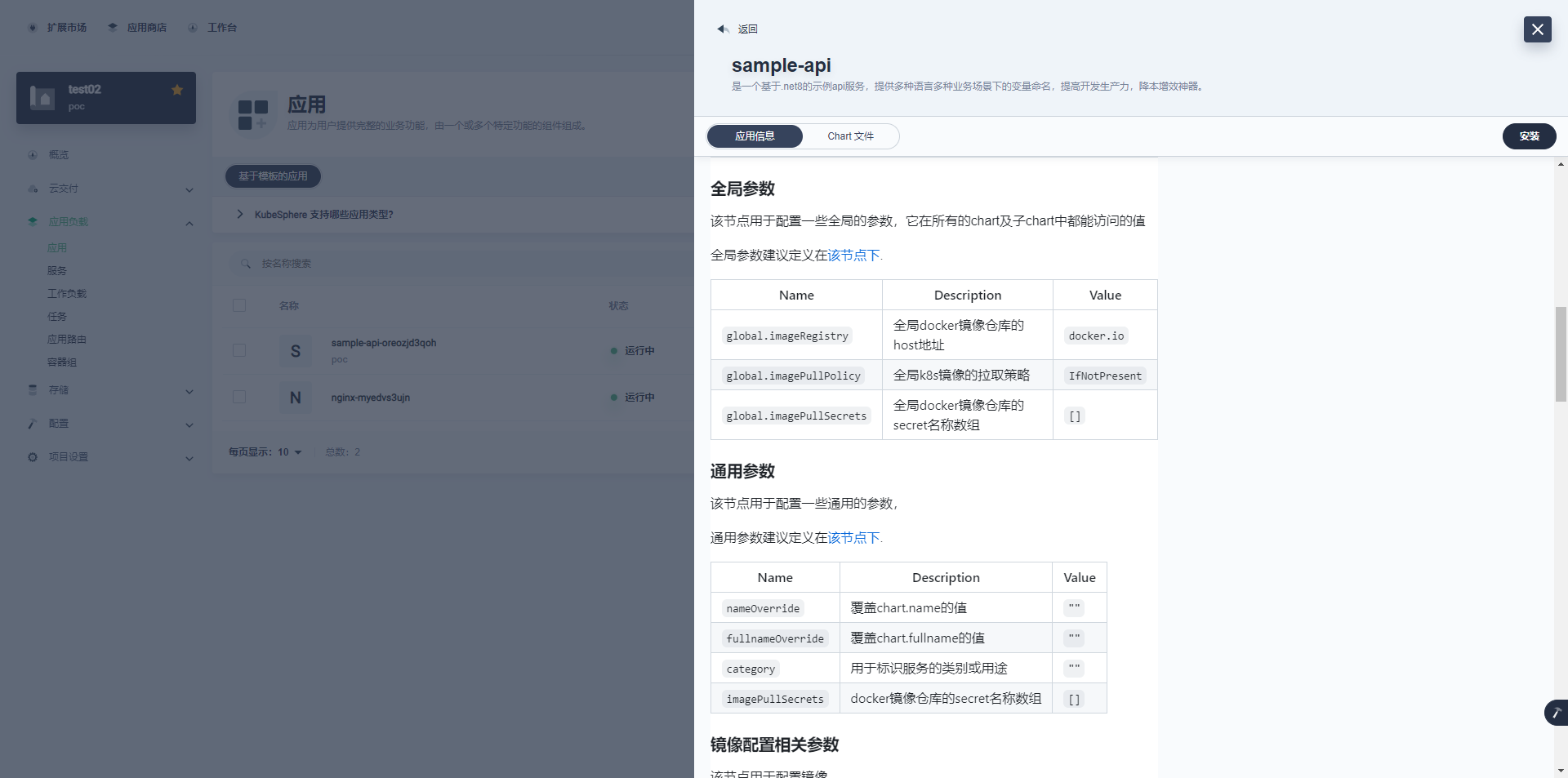
Task: Click the 安装 install button
Action: [x=1529, y=136]
